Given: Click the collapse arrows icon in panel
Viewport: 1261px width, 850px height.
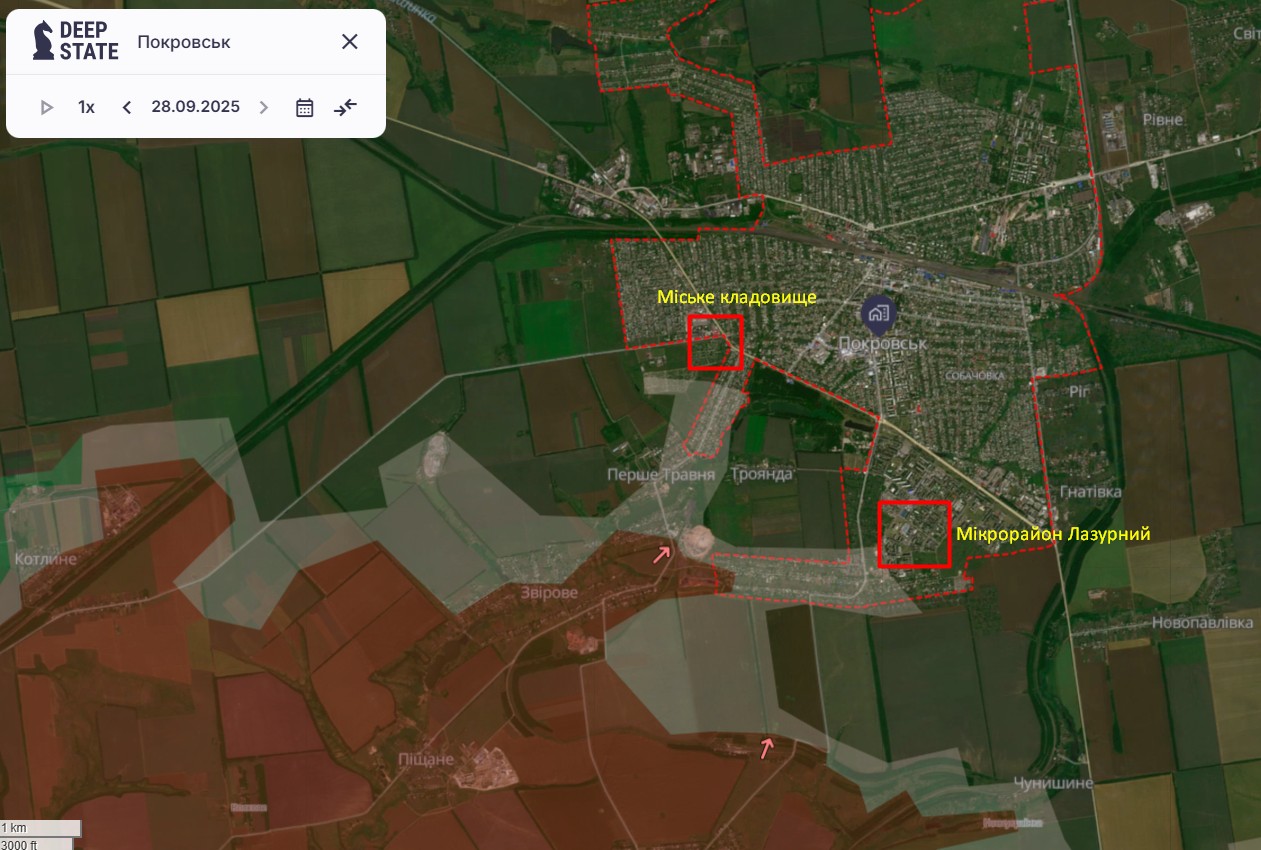Looking at the screenshot, I should 345,107.
